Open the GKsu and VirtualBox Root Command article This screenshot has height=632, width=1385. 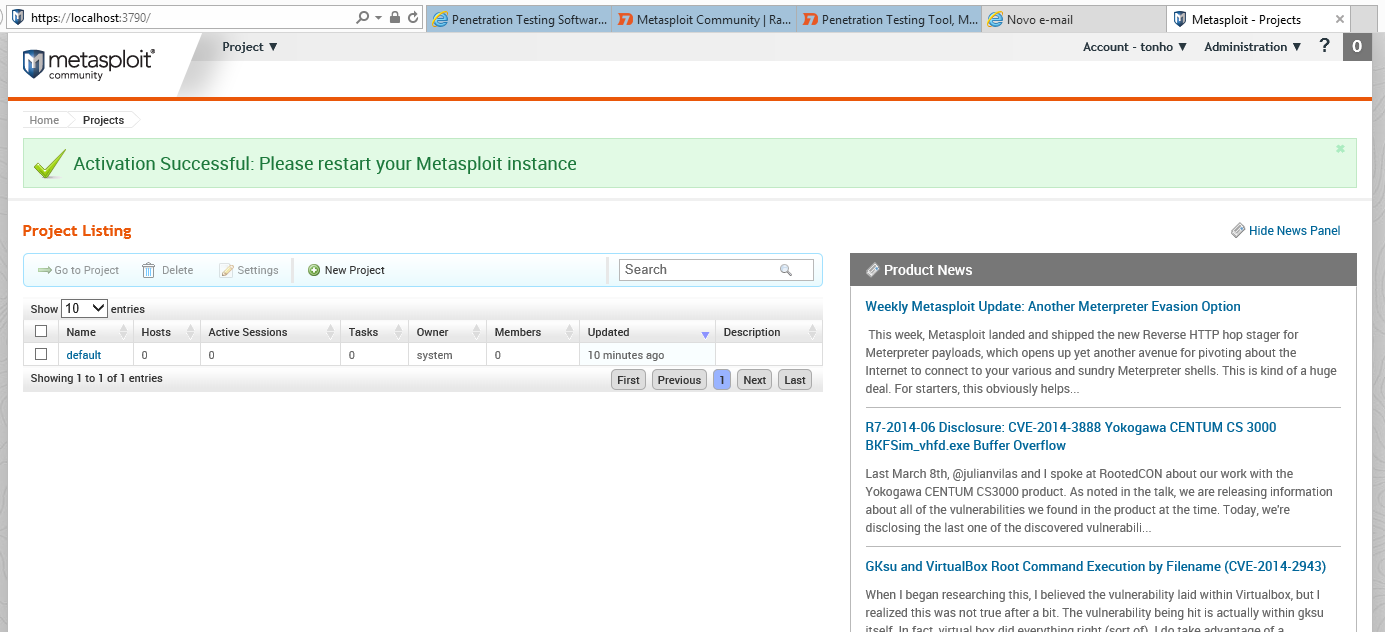tap(1096, 566)
